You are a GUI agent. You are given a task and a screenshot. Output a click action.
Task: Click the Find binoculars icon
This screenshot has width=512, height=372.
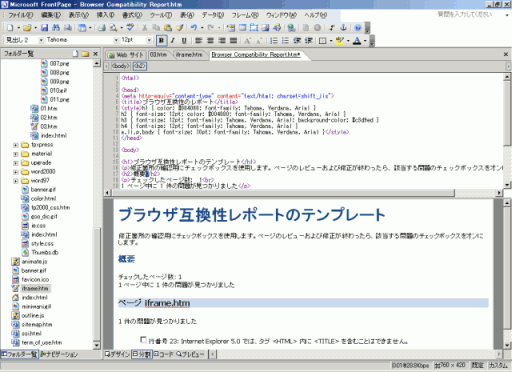point(56,28)
